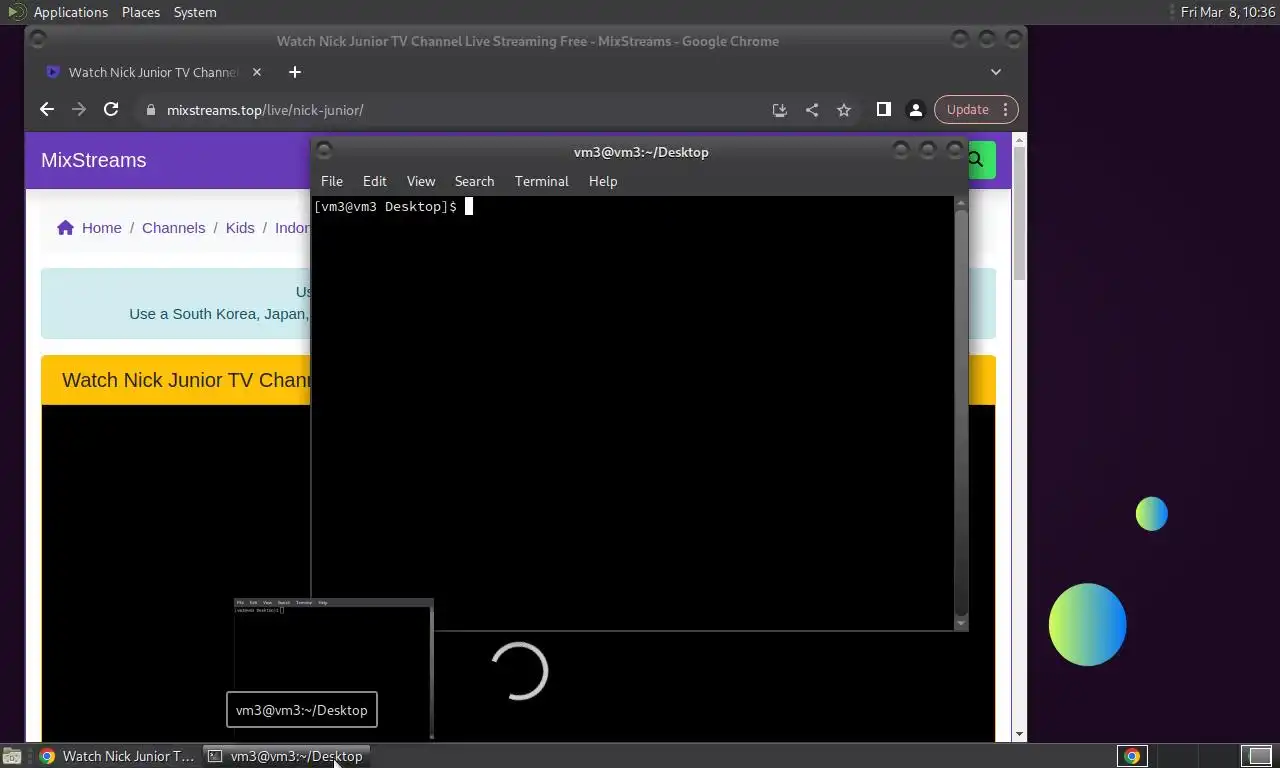Image resolution: width=1280 pixels, height=768 pixels.
Task: Open terminal View menu
Action: coord(421,181)
